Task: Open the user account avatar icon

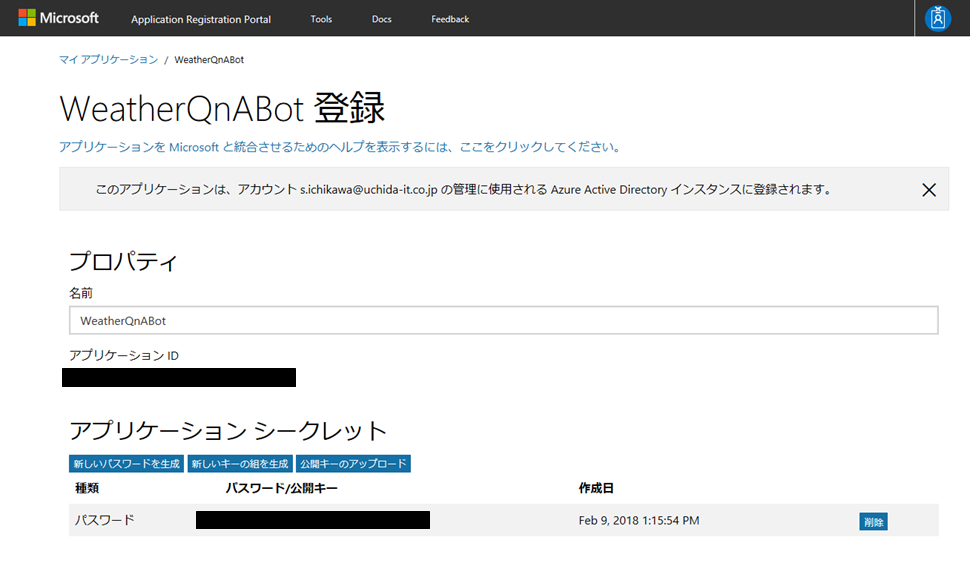Action: tap(938, 18)
